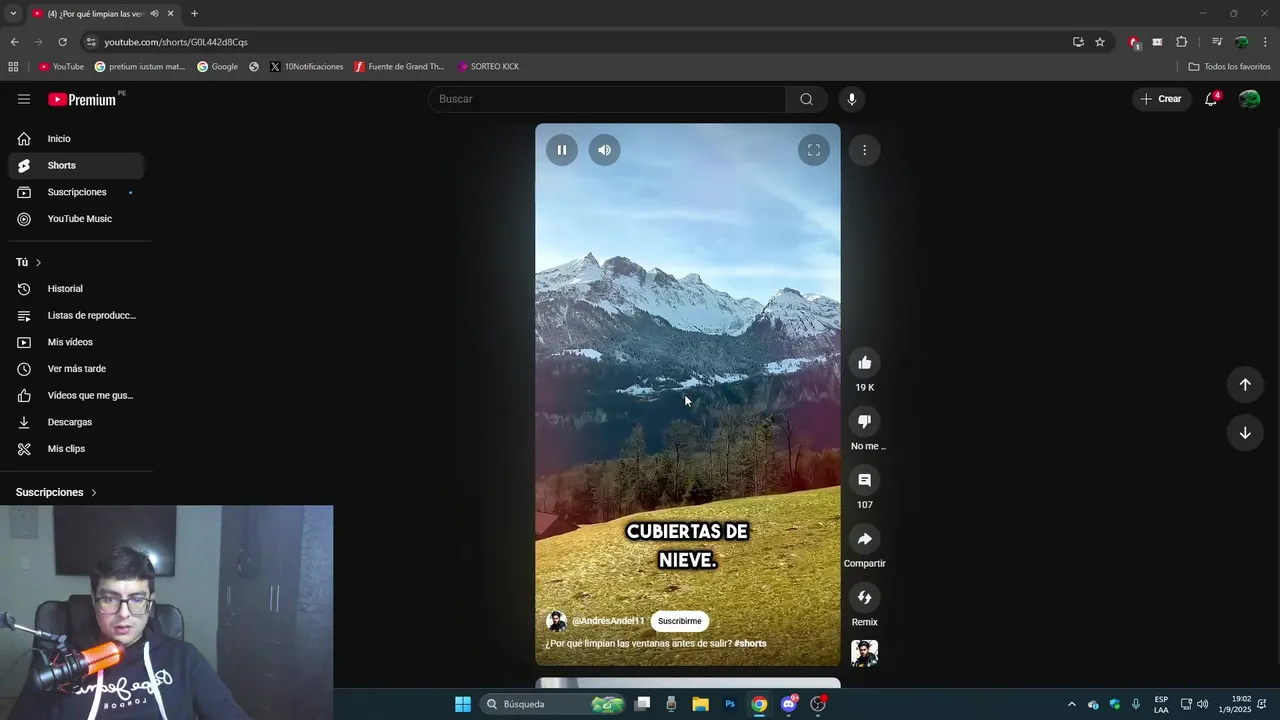Toggle the hamburger guide menu

24,99
